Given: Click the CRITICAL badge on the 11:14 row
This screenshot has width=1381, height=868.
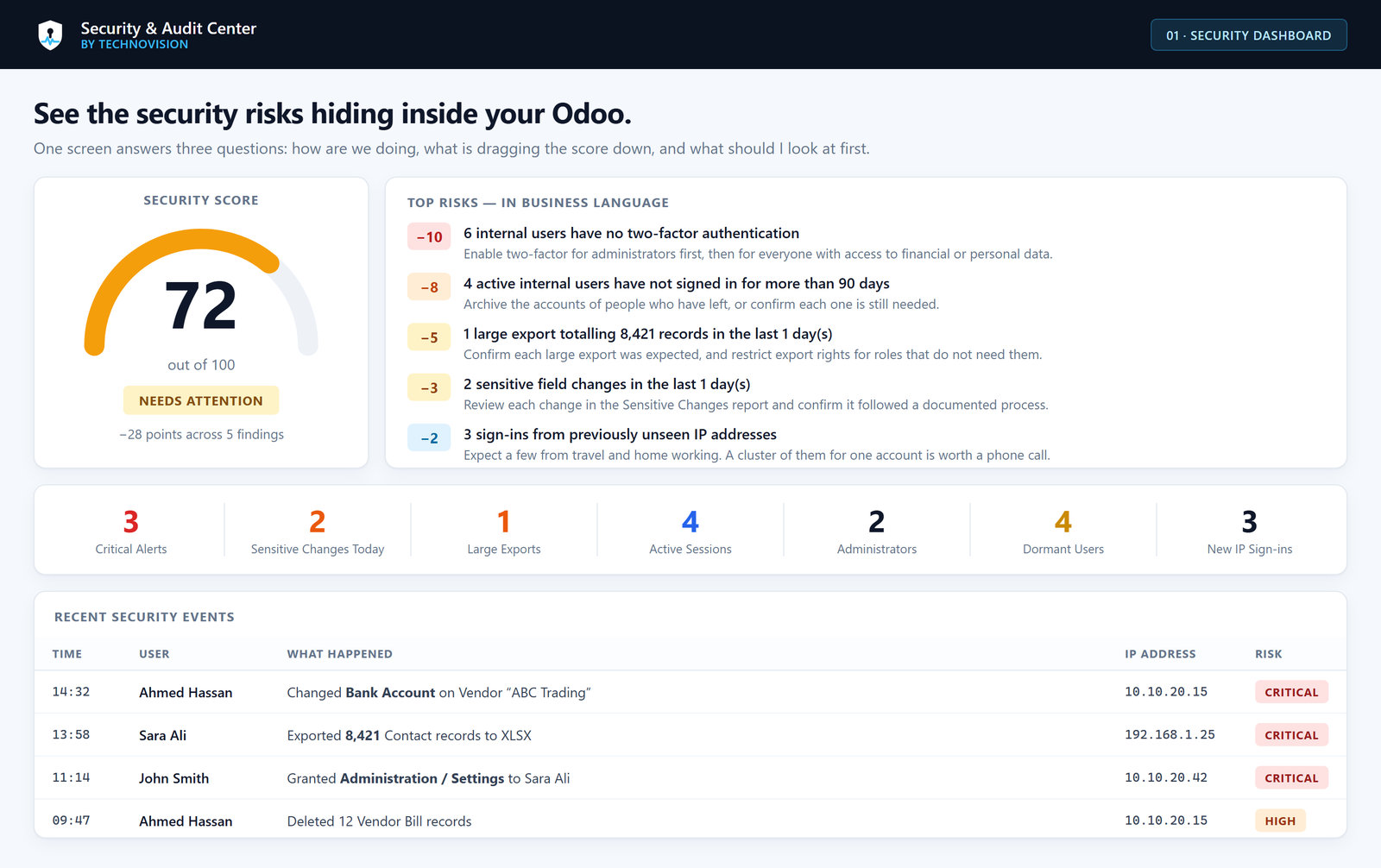Looking at the screenshot, I should tap(1291, 777).
